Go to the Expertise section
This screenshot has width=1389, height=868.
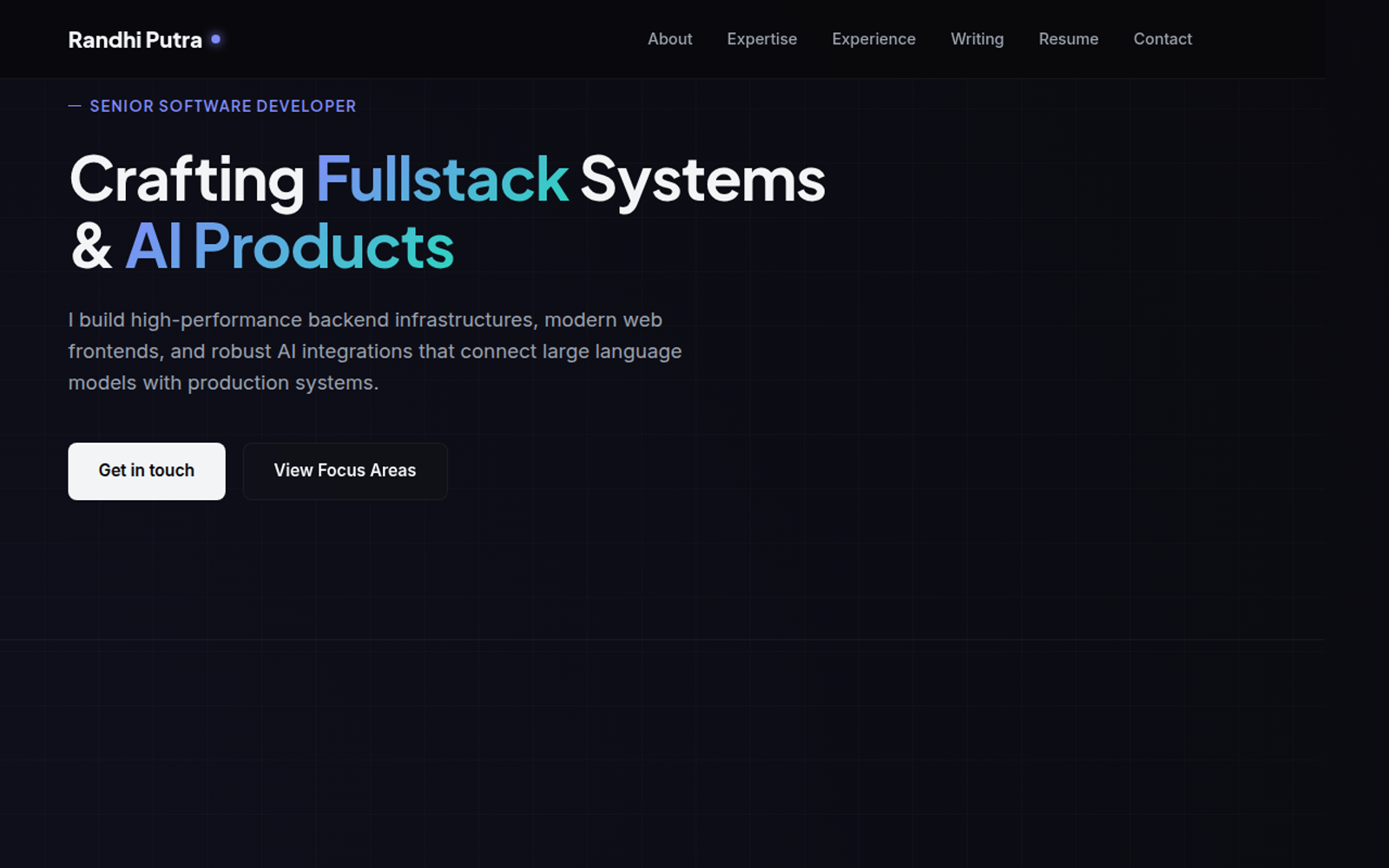(761, 39)
